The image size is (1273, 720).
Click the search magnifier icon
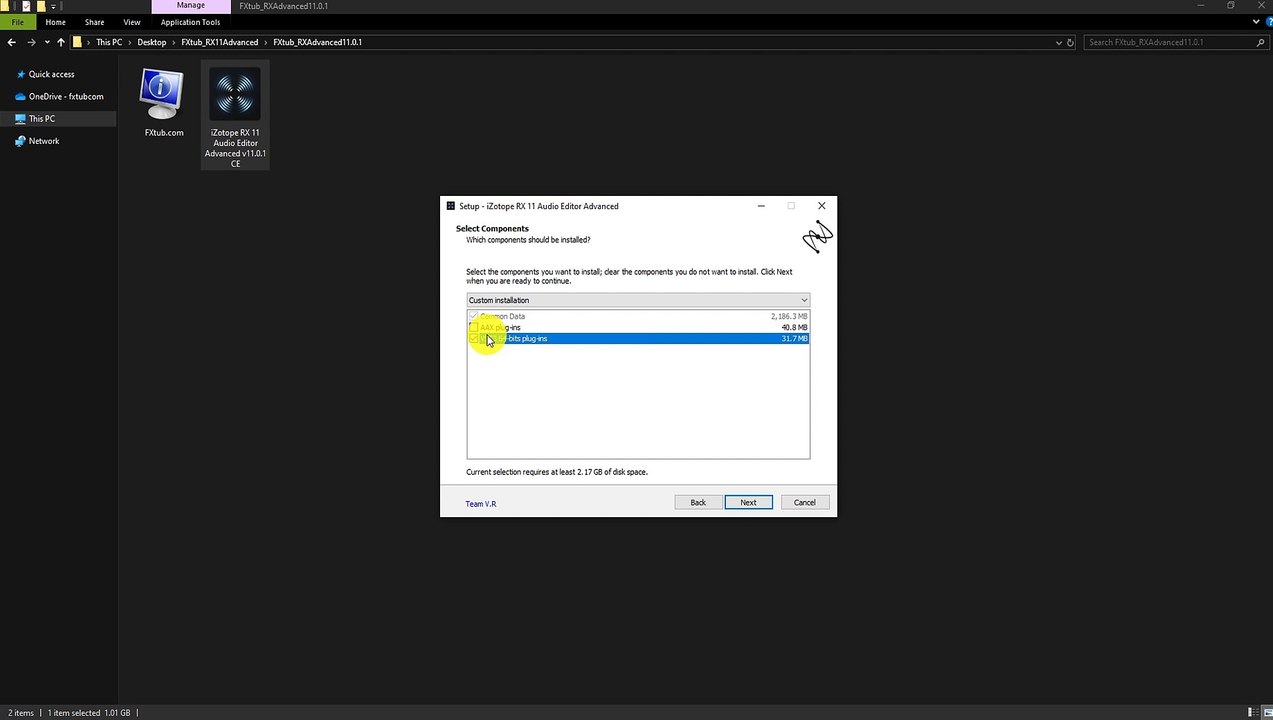coord(1260,43)
